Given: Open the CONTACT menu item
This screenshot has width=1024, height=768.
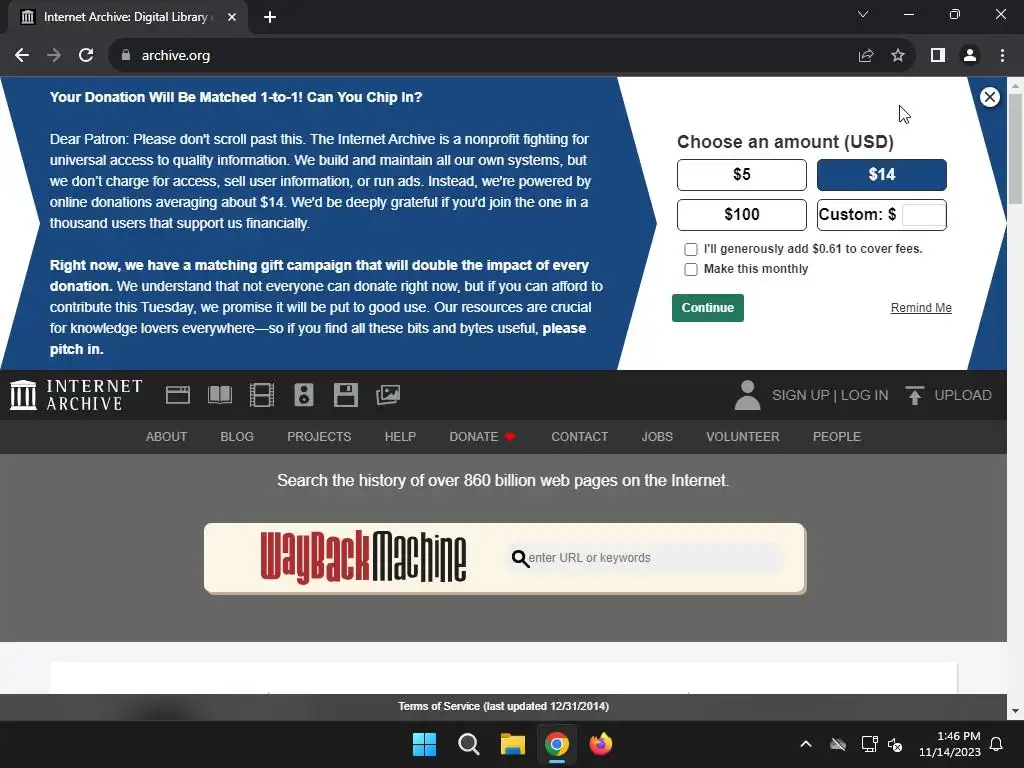Looking at the screenshot, I should (579, 436).
